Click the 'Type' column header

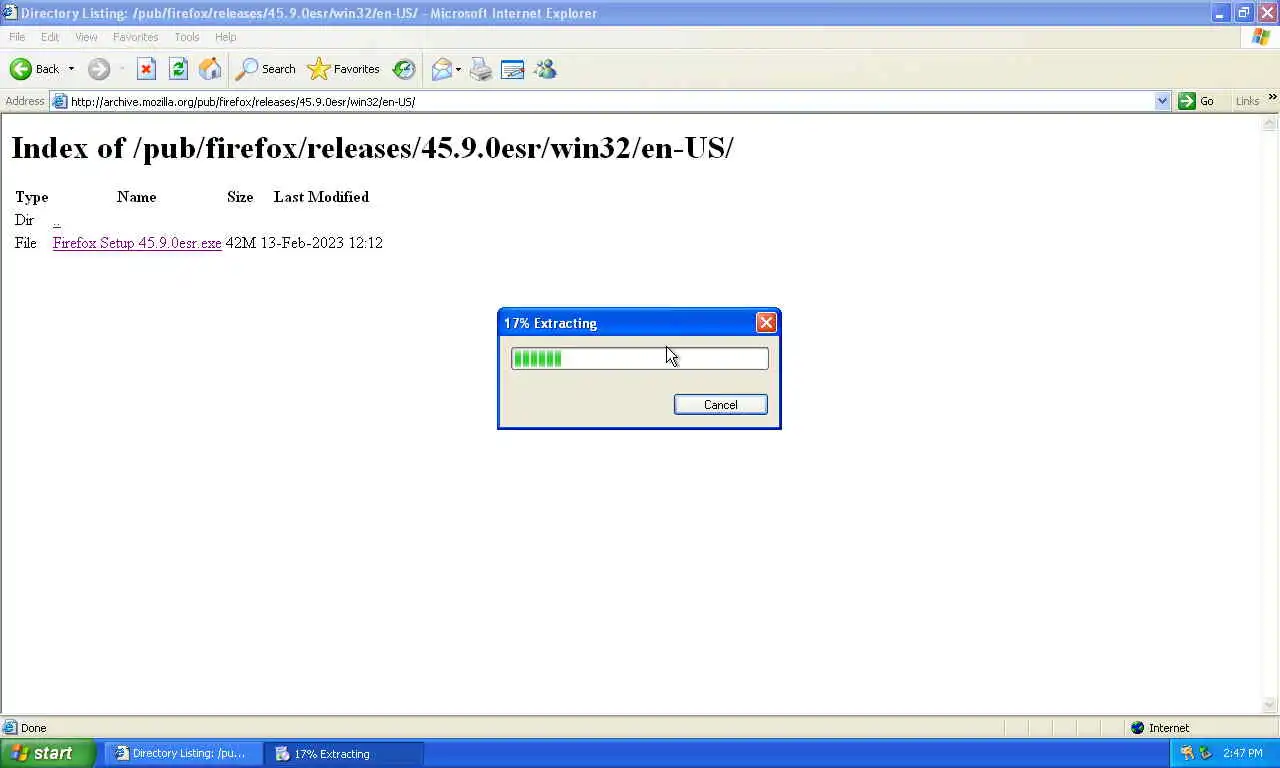(x=31, y=197)
